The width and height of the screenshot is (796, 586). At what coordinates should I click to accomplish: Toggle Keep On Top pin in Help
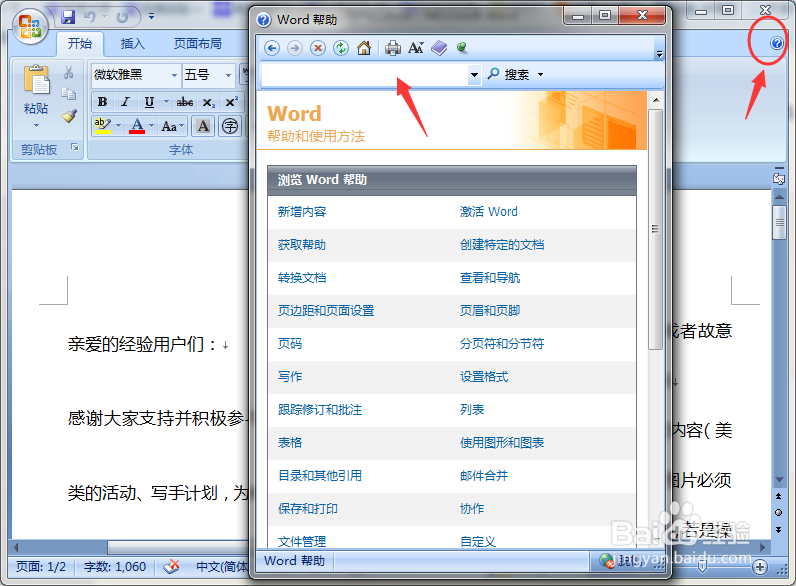pyautogui.click(x=461, y=47)
